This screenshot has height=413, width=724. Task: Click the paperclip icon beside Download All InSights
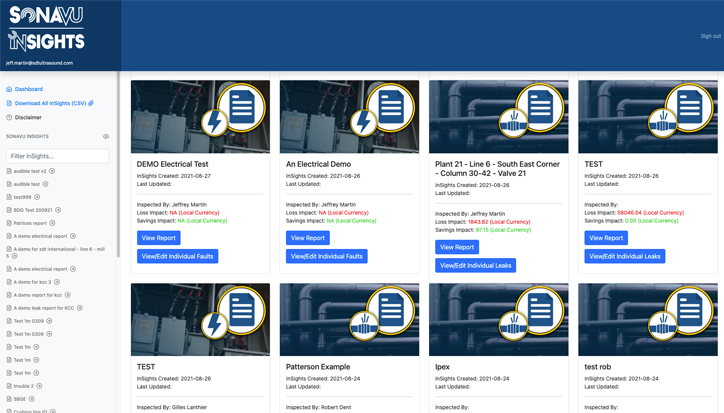coord(91,103)
